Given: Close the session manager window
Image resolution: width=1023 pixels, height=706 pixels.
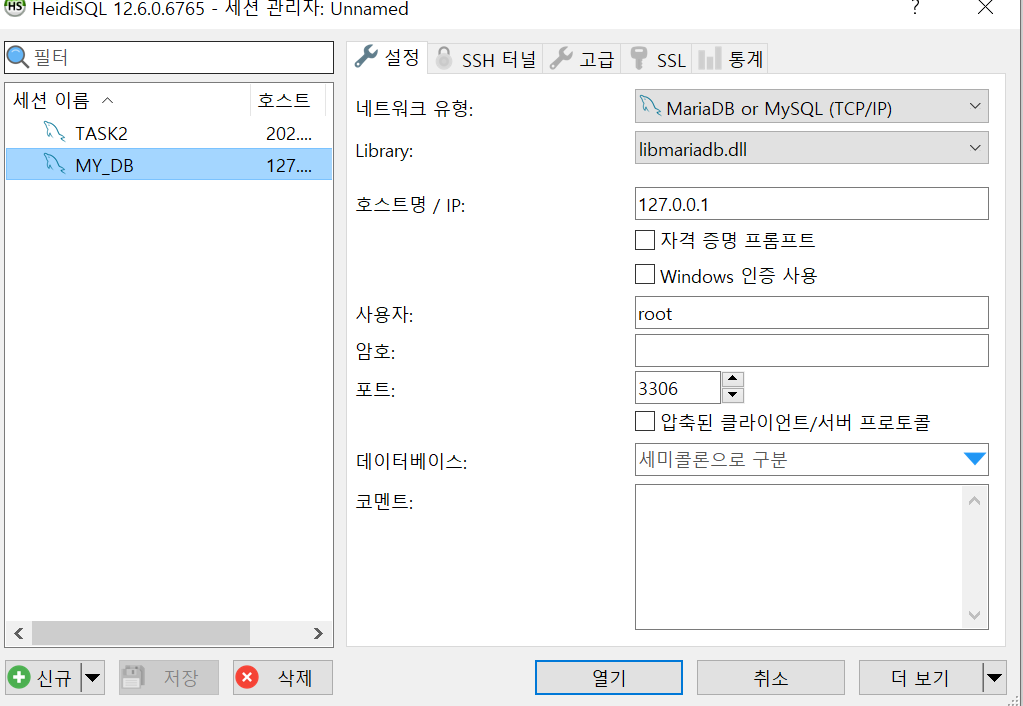Looking at the screenshot, I should [985, 8].
